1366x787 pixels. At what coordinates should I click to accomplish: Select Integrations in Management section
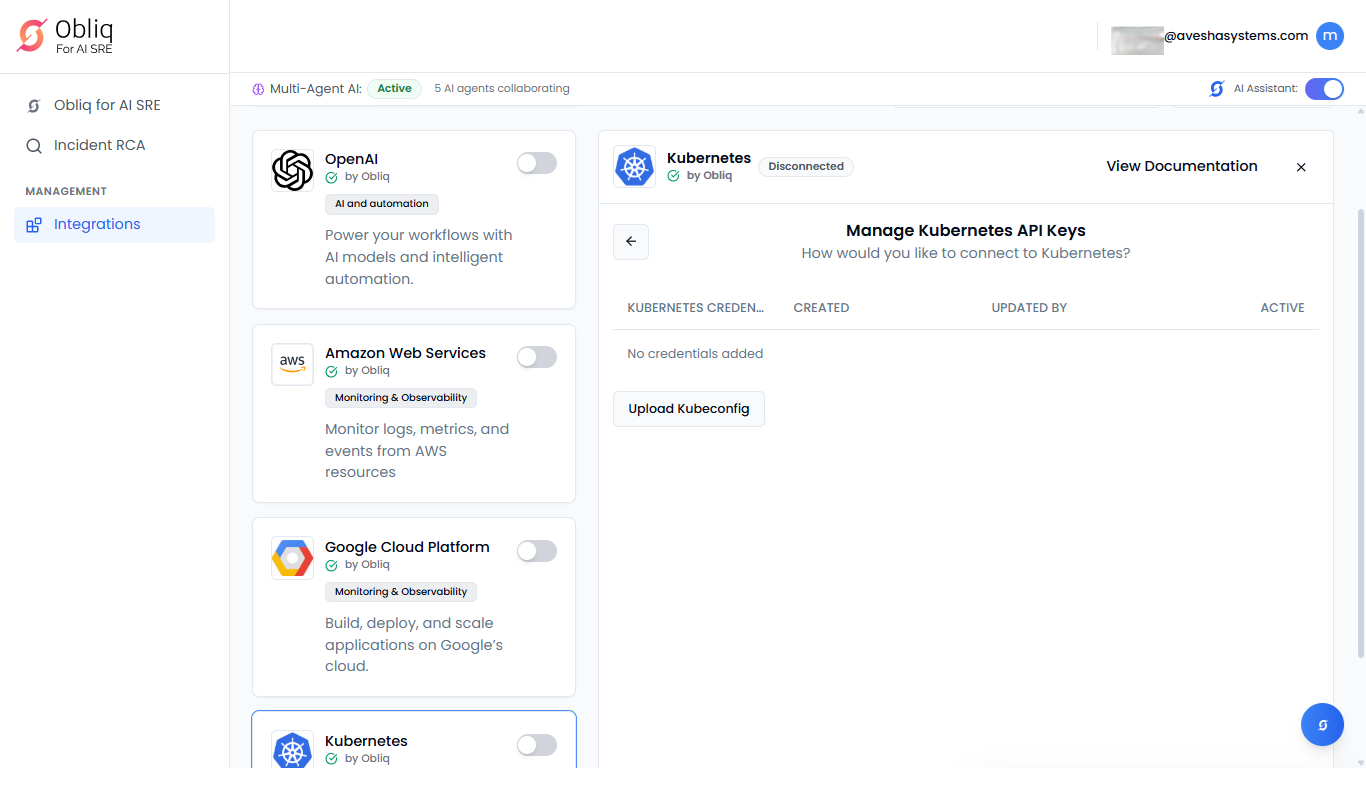[x=97, y=225]
